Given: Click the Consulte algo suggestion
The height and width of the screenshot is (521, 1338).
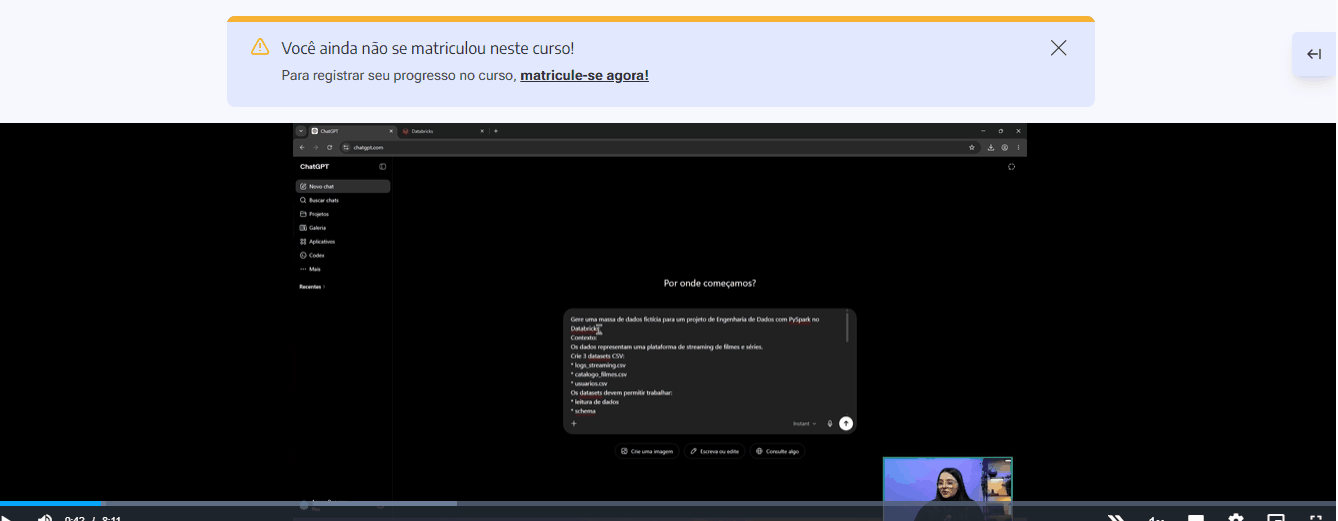Looking at the screenshot, I should coord(777,451).
